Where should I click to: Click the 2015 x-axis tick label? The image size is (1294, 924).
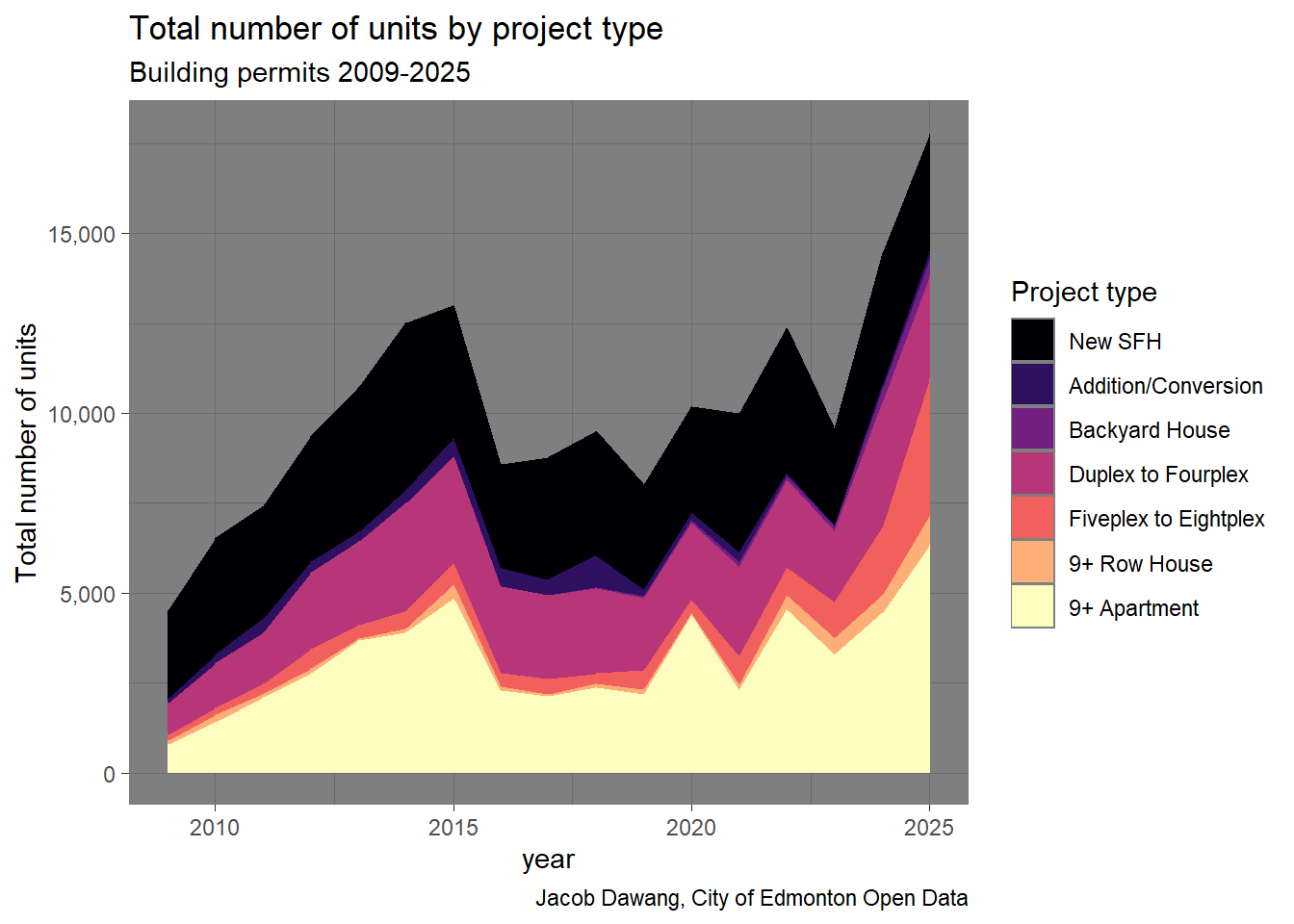tap(453, 828)
